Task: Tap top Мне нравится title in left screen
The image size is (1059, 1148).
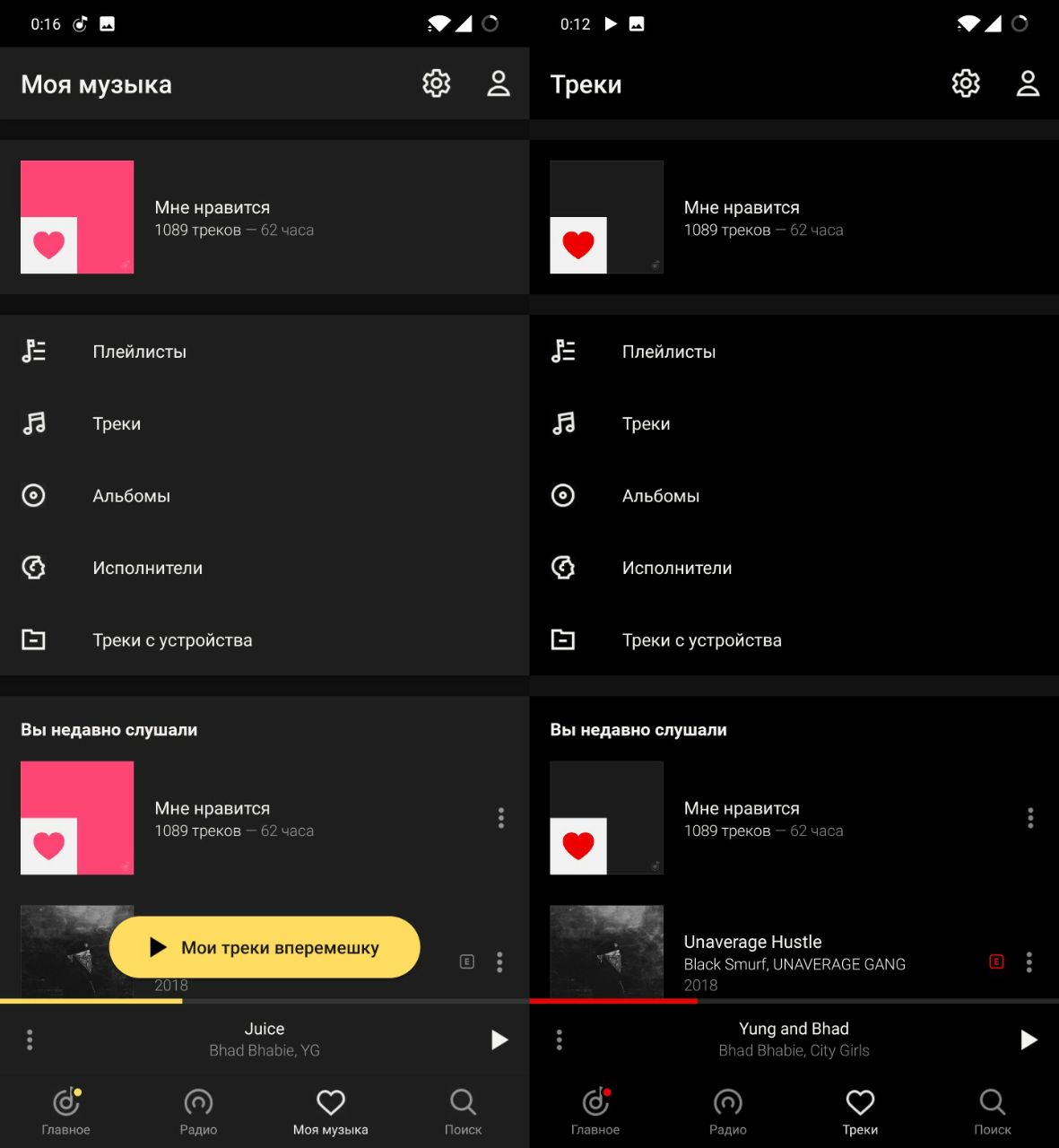Action: pyautogui.click(x=213, y=207)
